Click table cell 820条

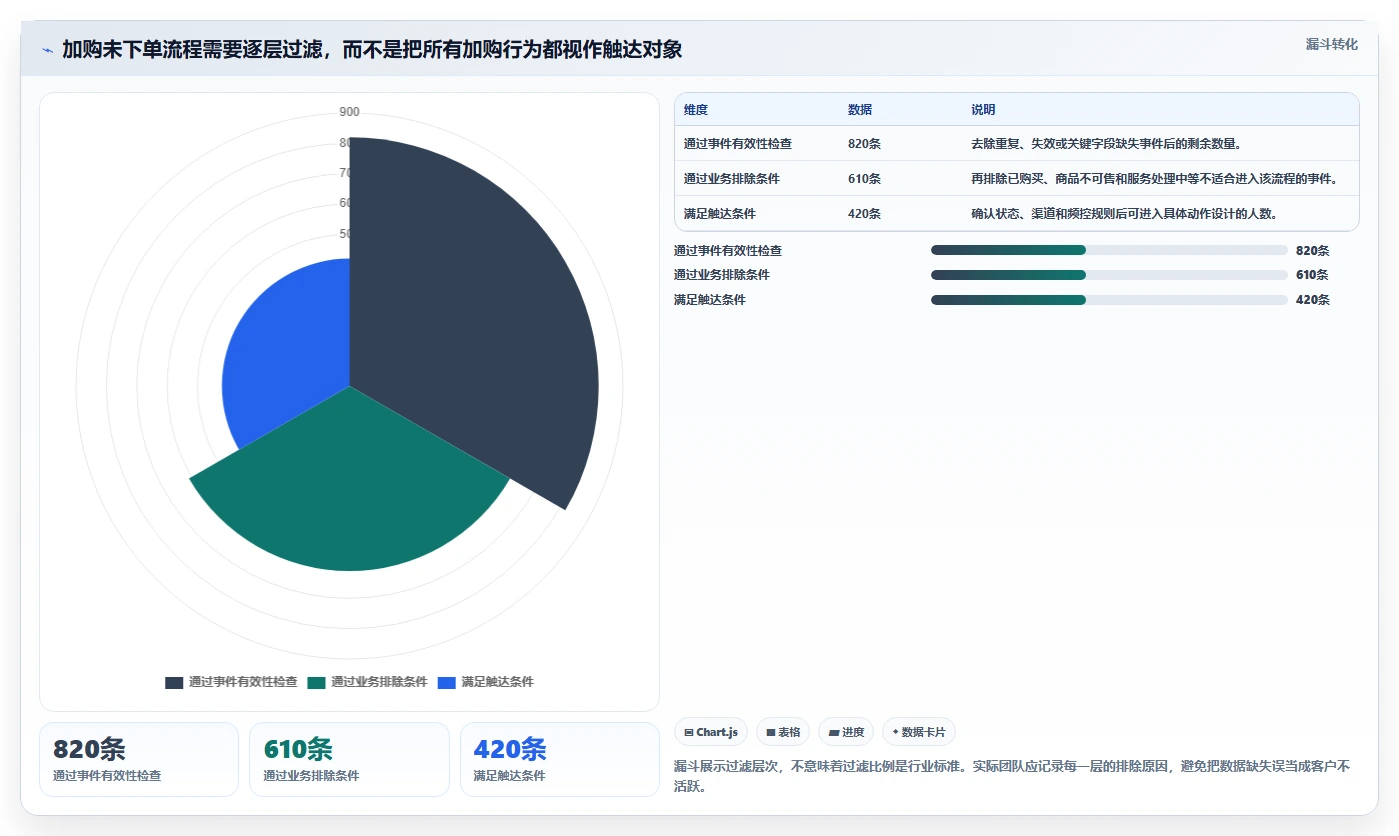[x=864, y=144]
